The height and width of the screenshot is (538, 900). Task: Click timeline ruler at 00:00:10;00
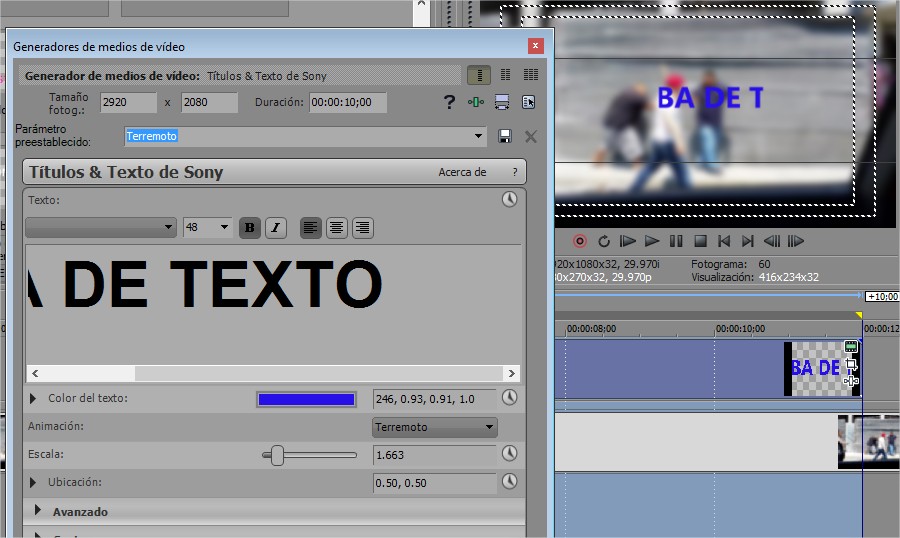coord(740,328)
